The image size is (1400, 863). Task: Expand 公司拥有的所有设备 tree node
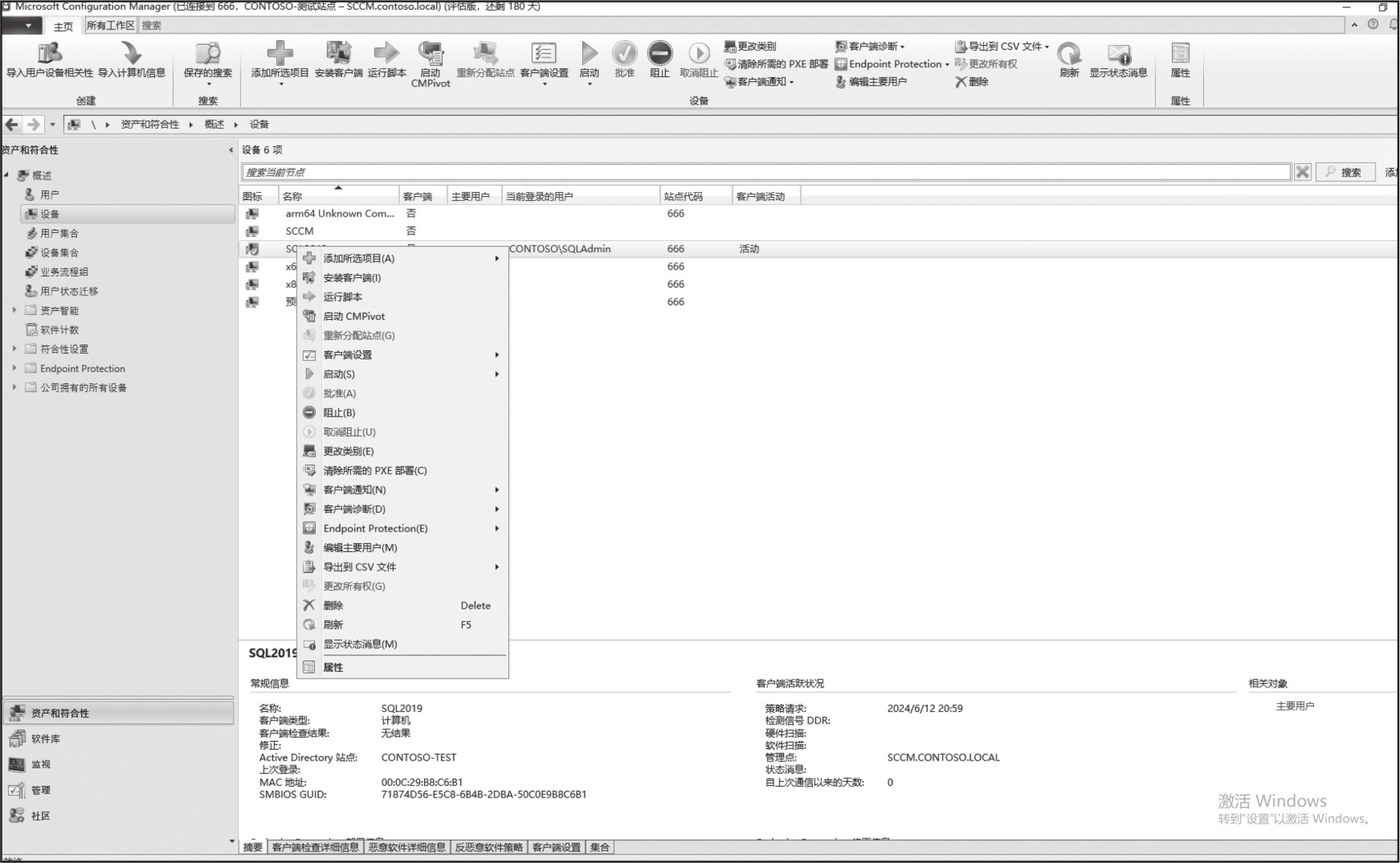click(14, 387)
